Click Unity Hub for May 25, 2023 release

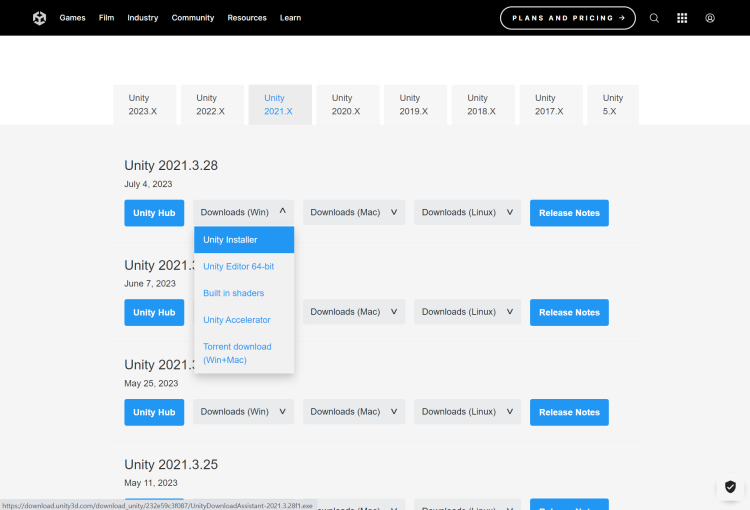pos(154,412)
